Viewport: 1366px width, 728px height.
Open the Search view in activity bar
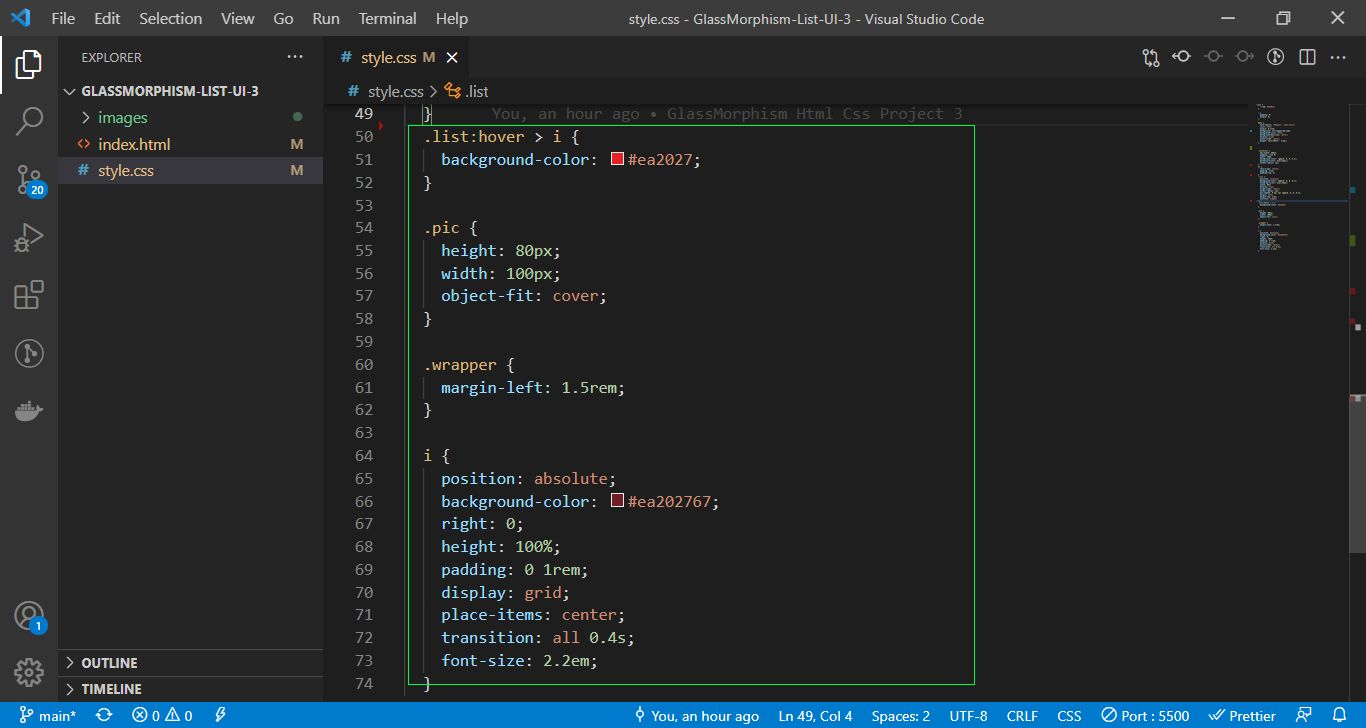click(x=29, y=122)
